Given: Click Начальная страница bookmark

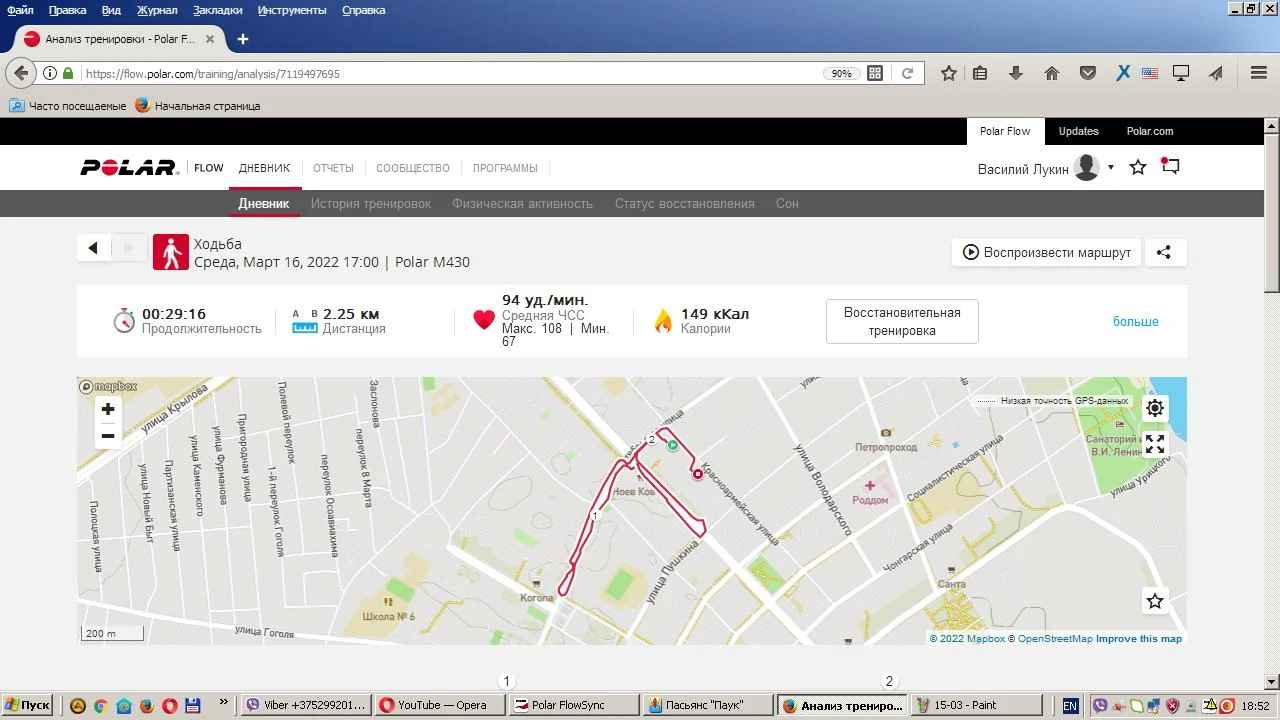Looking at the screenshot, I should click(198, 105).
